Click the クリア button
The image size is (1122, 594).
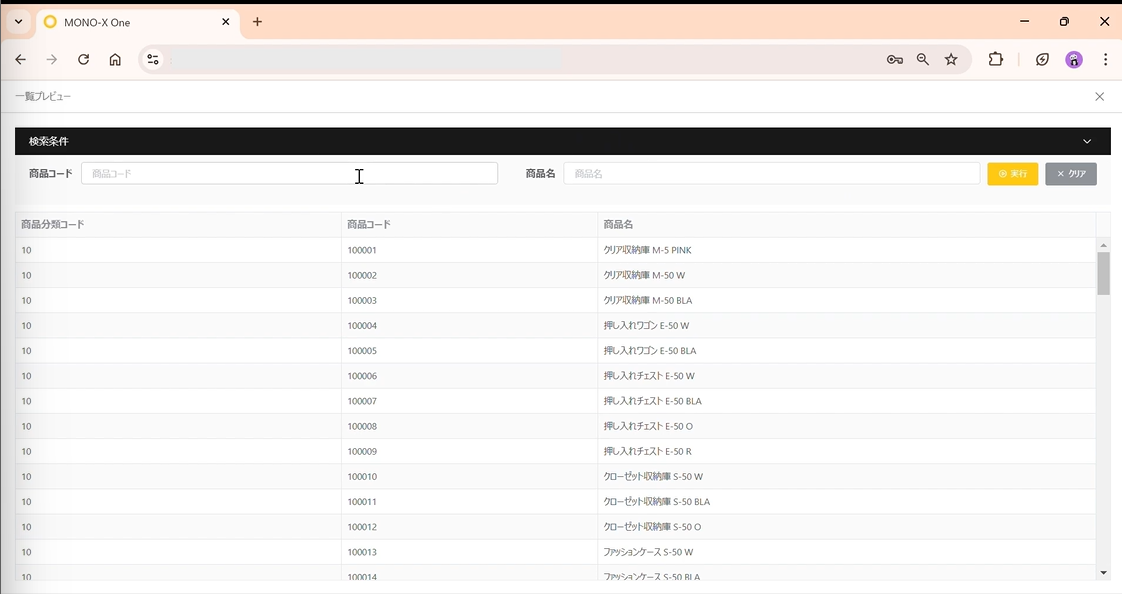coord(1071,174)
